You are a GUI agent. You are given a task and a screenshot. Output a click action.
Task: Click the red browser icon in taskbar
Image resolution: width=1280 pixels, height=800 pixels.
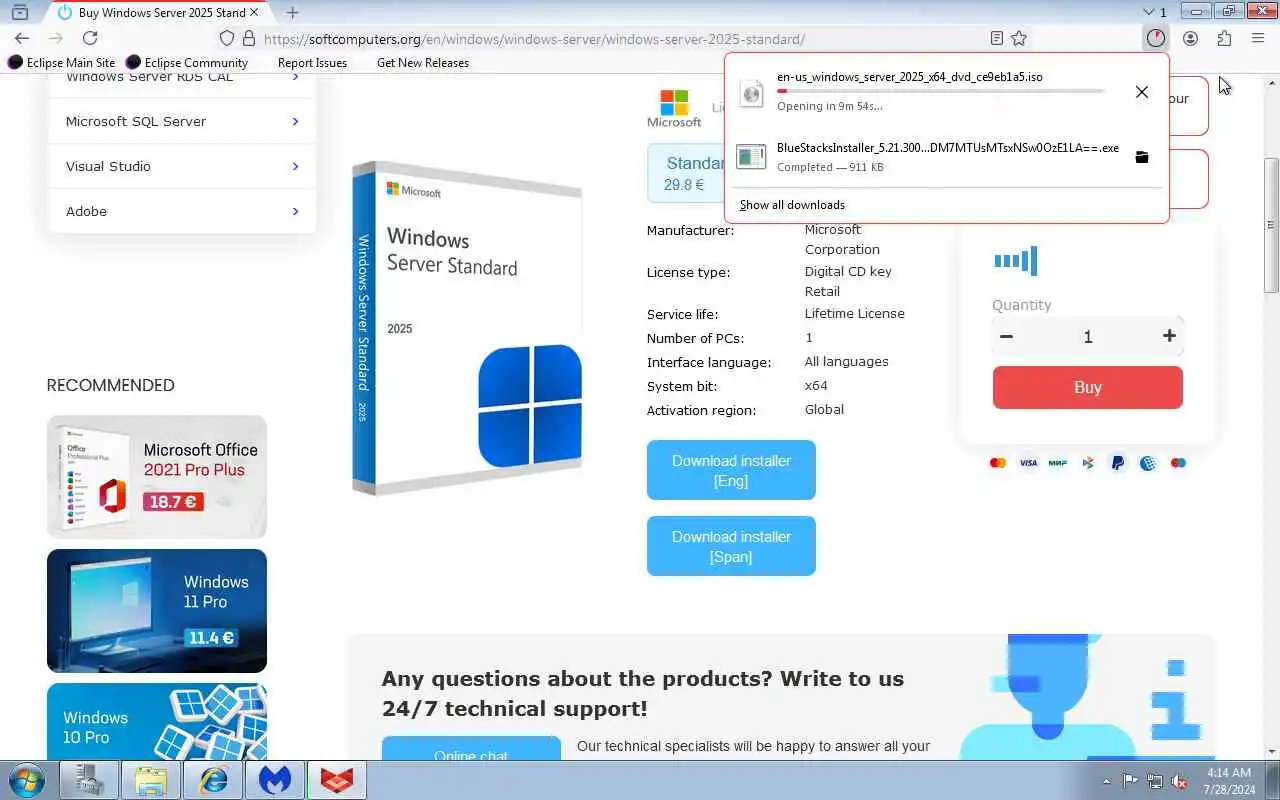click(x=336, y=780)
